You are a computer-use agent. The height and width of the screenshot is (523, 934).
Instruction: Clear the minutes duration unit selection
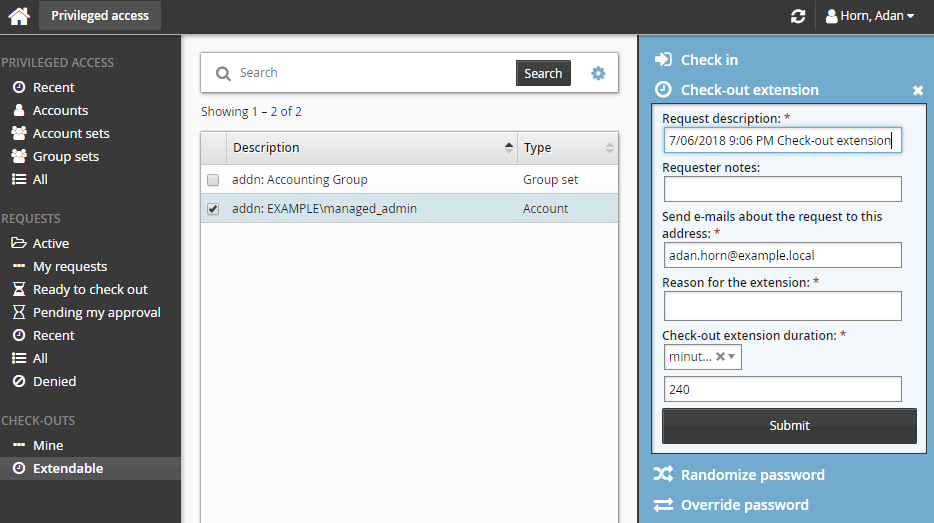point(720,357)
